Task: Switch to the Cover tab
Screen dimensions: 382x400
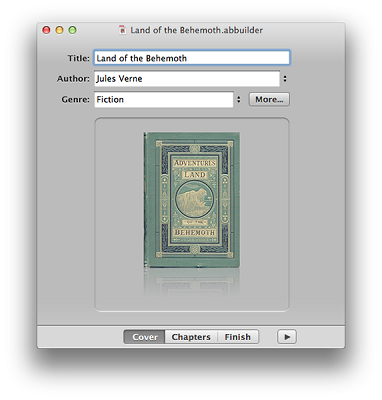Action: (144, 337)
